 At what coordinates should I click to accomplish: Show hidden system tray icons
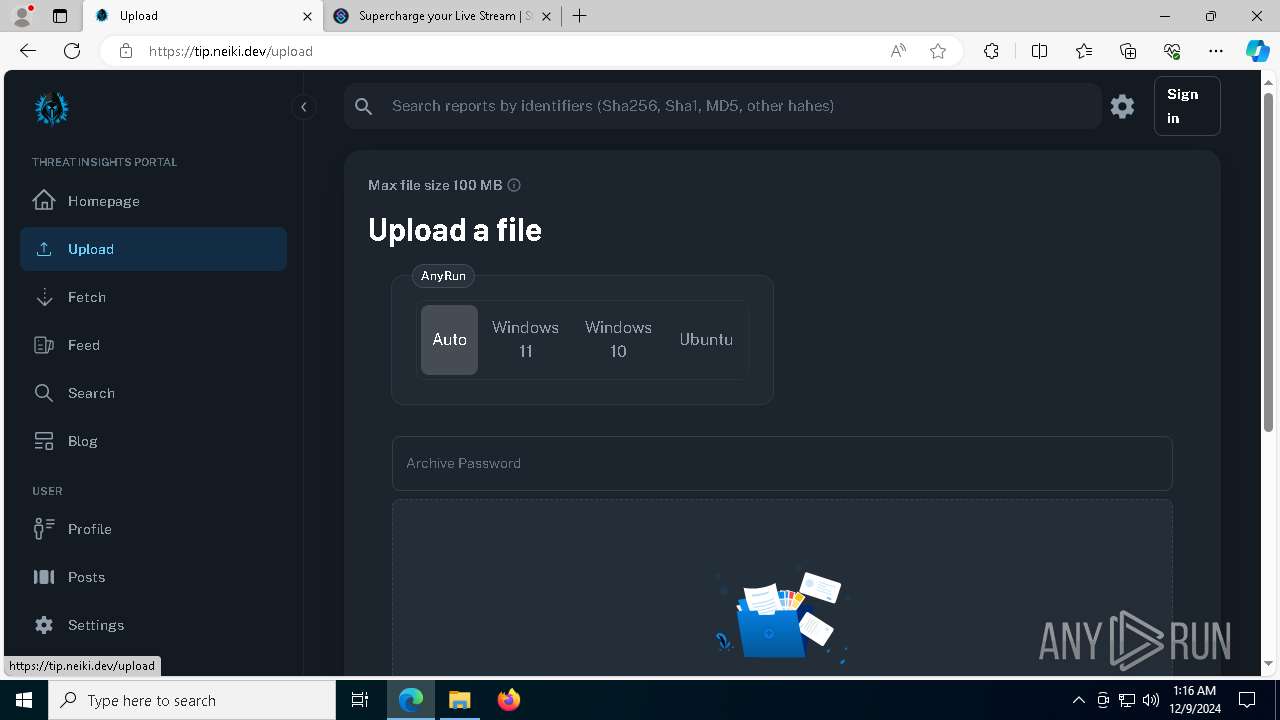point(1078,700)
